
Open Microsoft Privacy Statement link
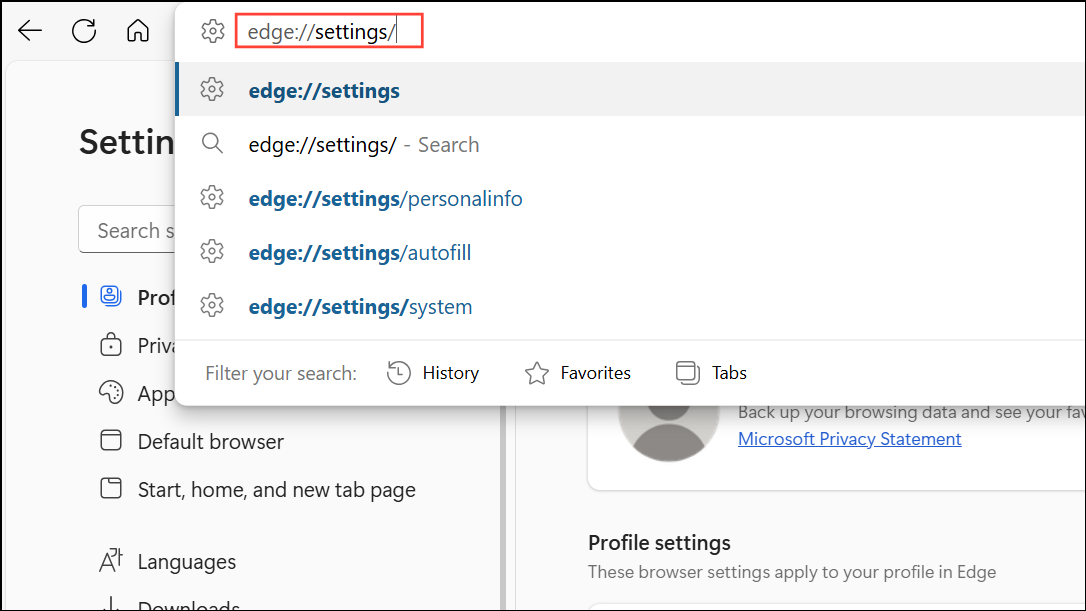849,439
